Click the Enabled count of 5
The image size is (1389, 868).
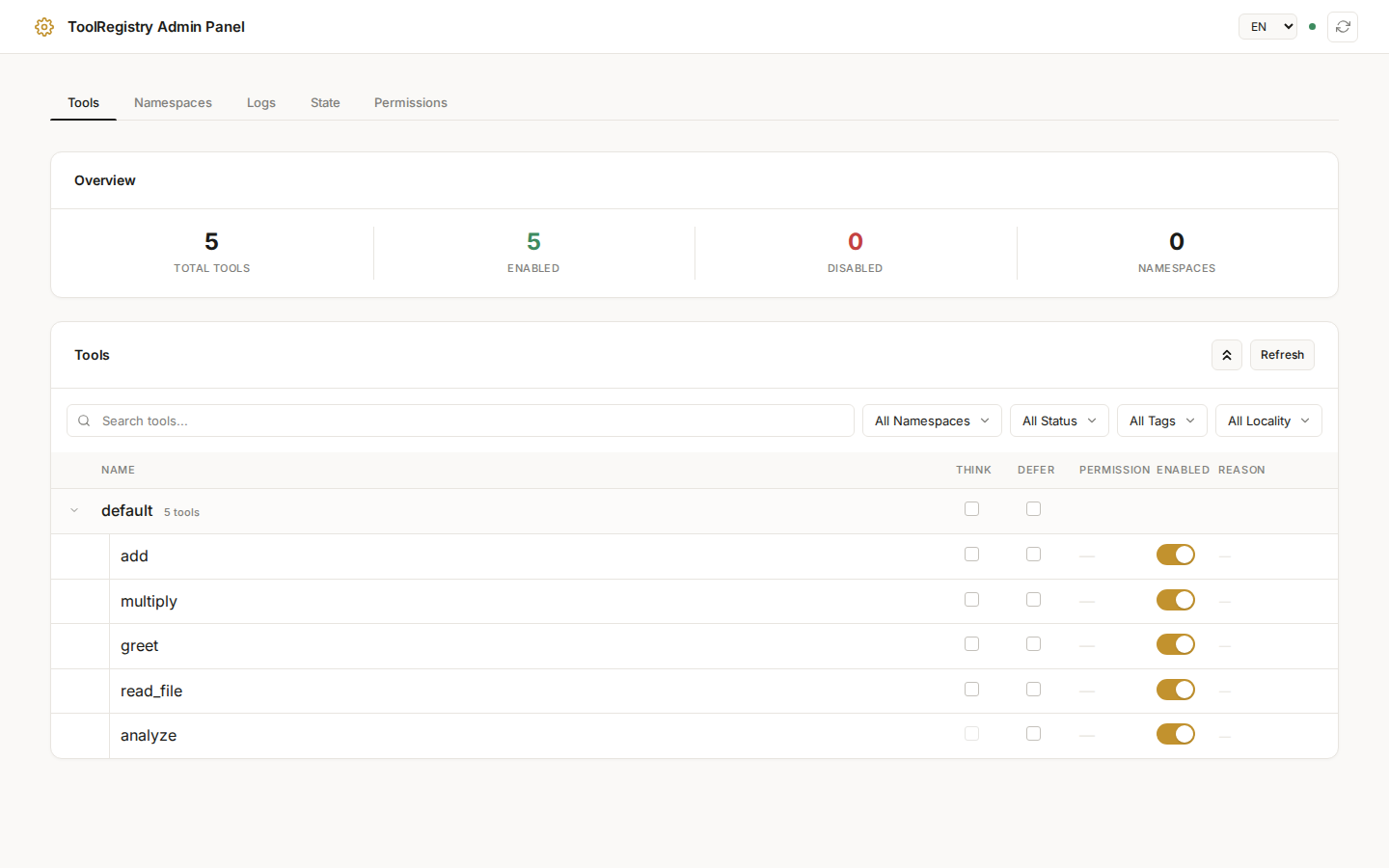tap(533, 241)
